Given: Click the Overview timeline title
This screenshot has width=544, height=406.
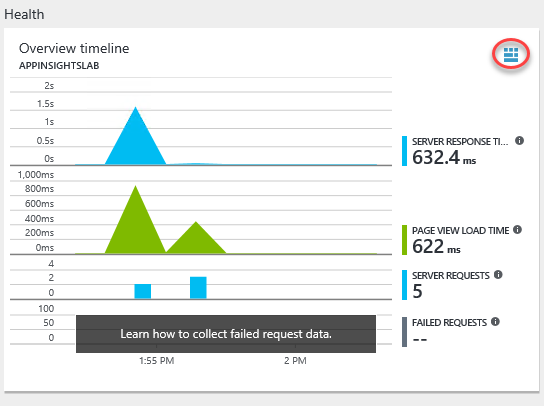Looking at the screenshot, I should click(74, 48).
